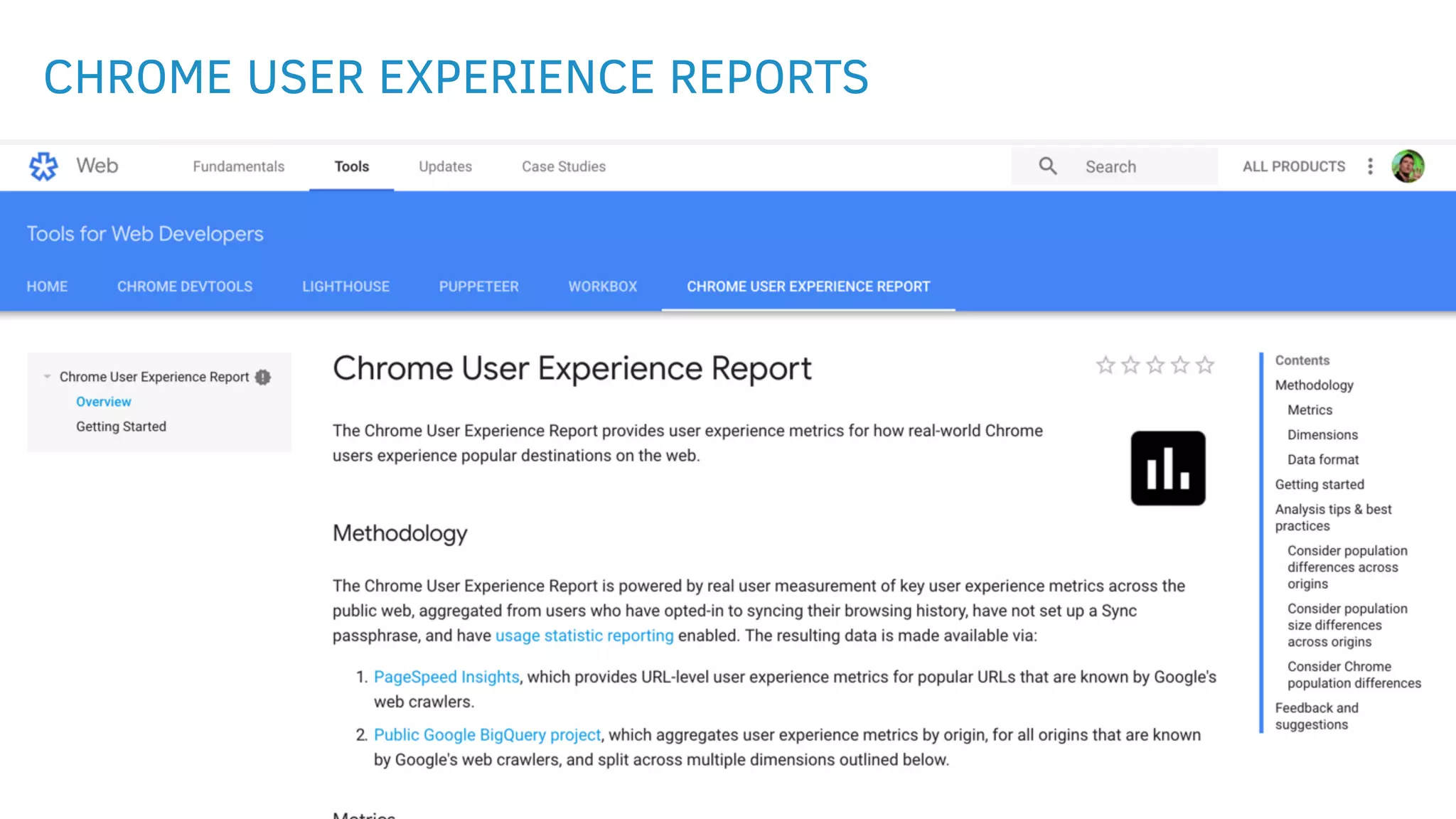Click the second rating star
Image resolution: width=1456 pixels, height=819 pixels.
click(1130, 365)
